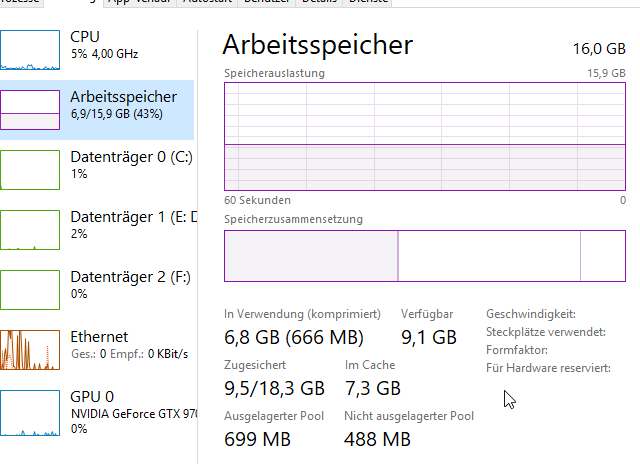Screen dimensions: 640x464
Task: Select Nicht ausgelagerter Pool value 488 MB
Action: pos(377,439)
